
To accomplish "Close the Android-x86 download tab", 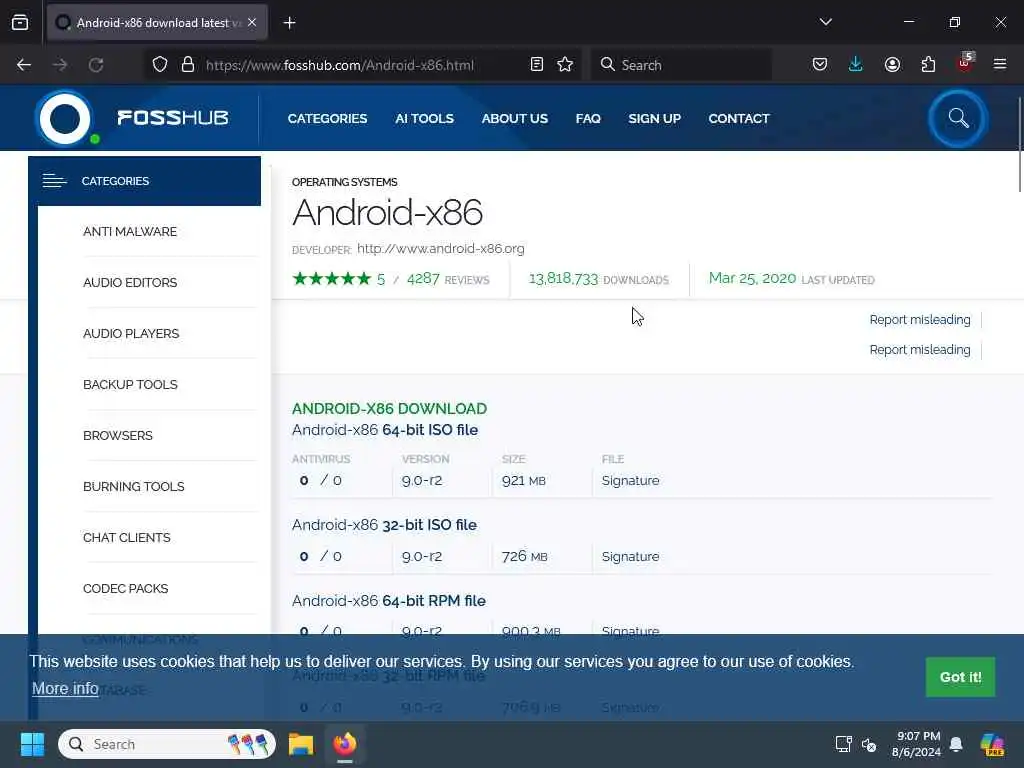I will (x=252, y=22).
